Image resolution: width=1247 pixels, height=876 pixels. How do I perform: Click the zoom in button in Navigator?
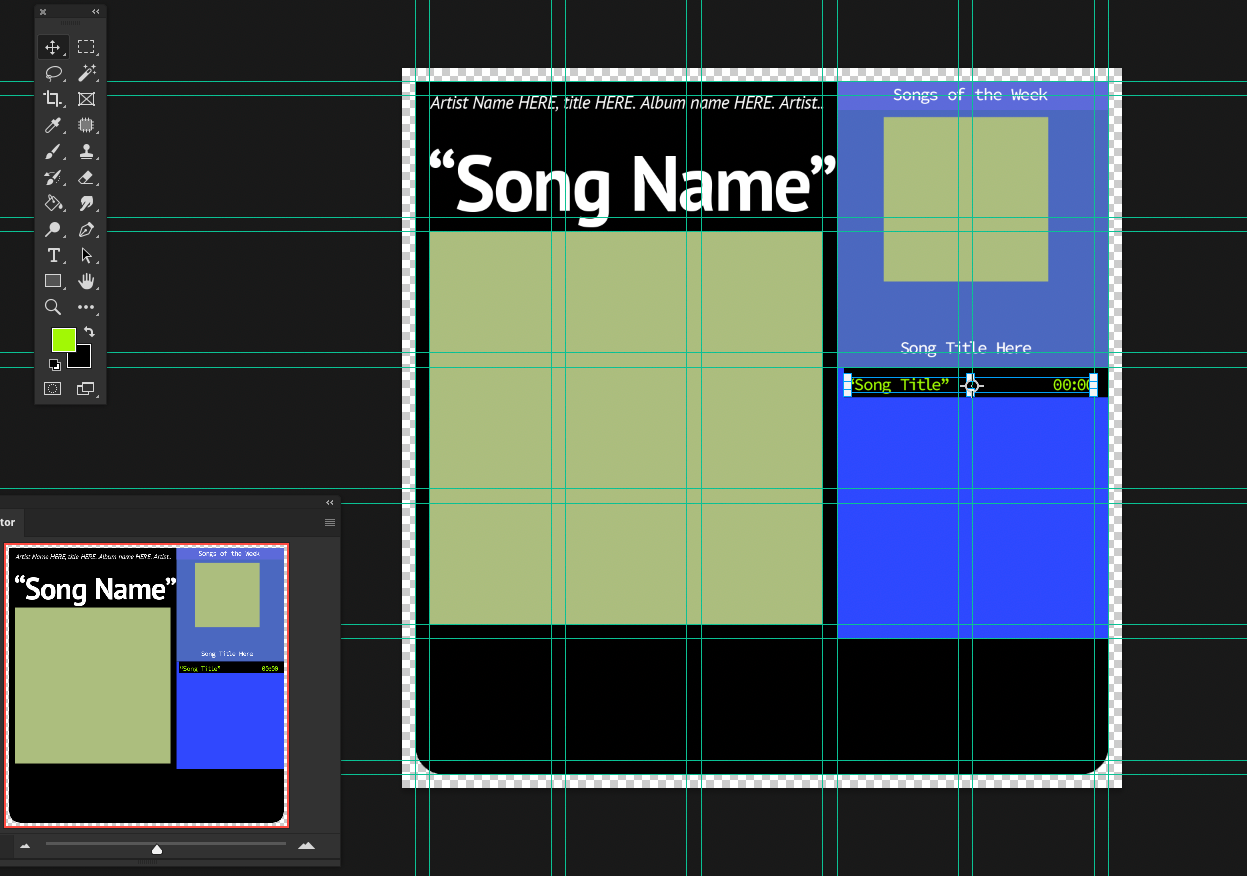(306, 845)
